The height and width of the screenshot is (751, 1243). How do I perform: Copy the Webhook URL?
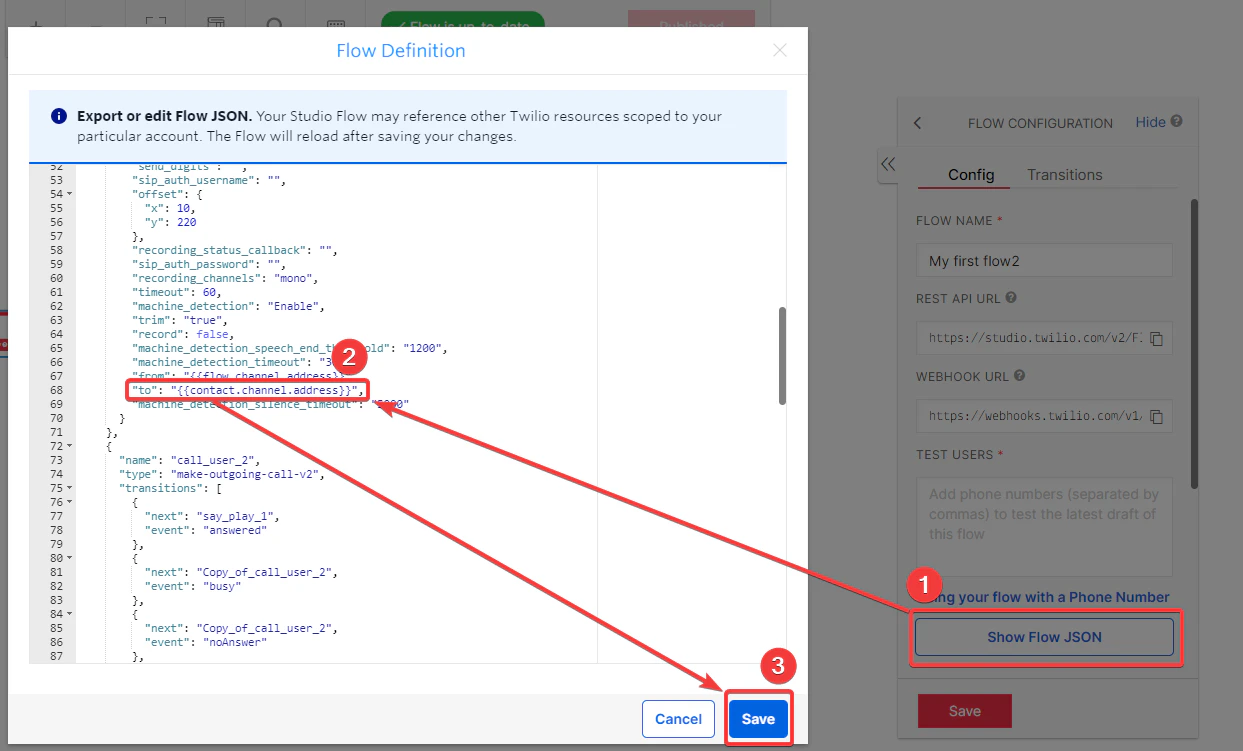[x=1157, y=417]
